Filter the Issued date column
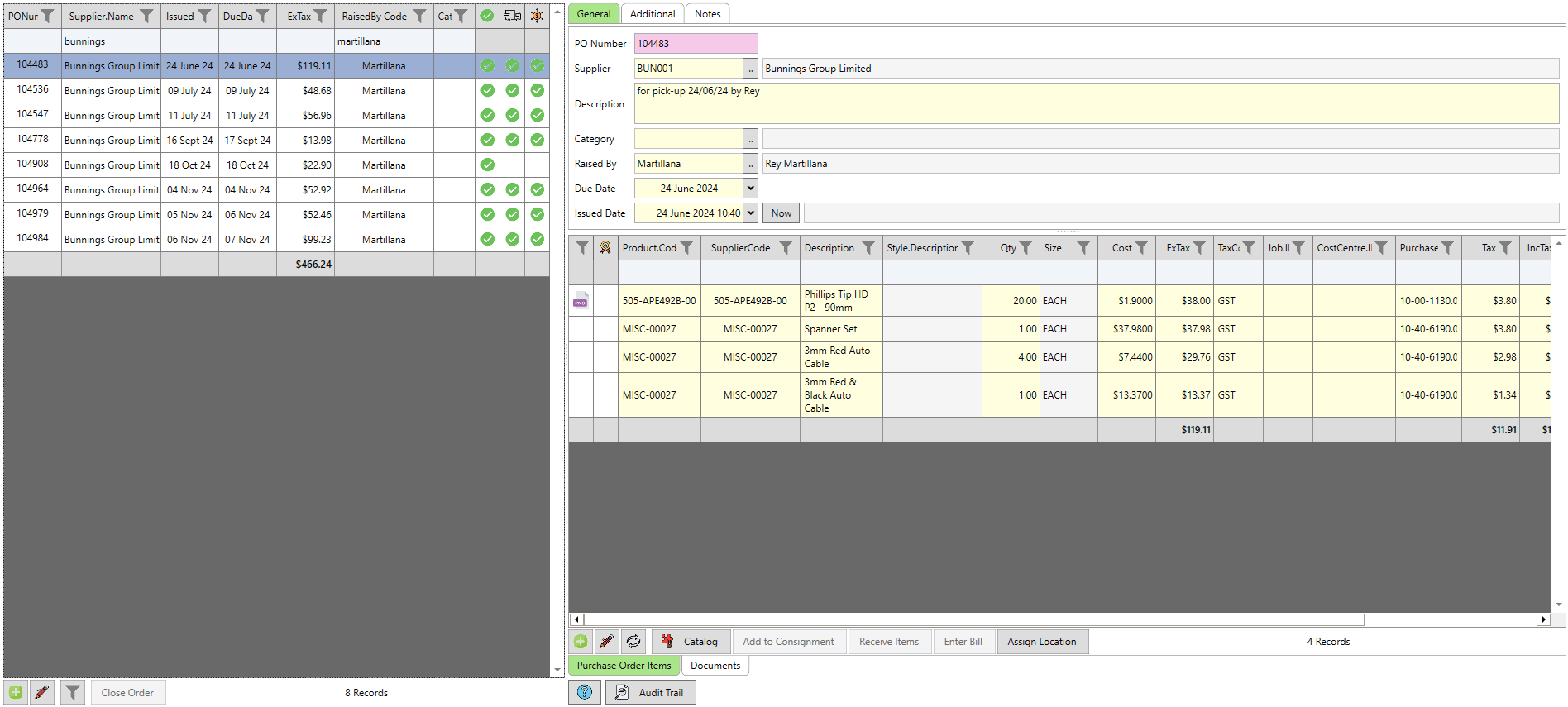1568x707 pixels. (204, 16)
